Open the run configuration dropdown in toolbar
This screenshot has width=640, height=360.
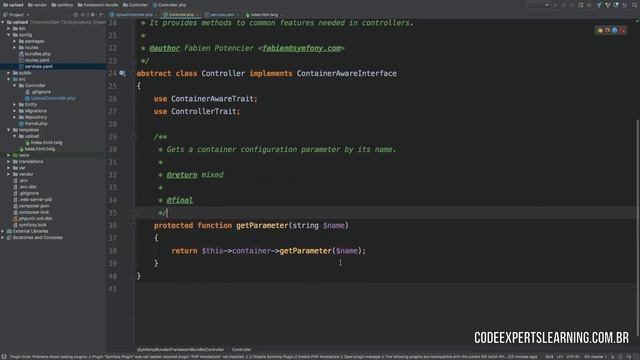[538, 5]
